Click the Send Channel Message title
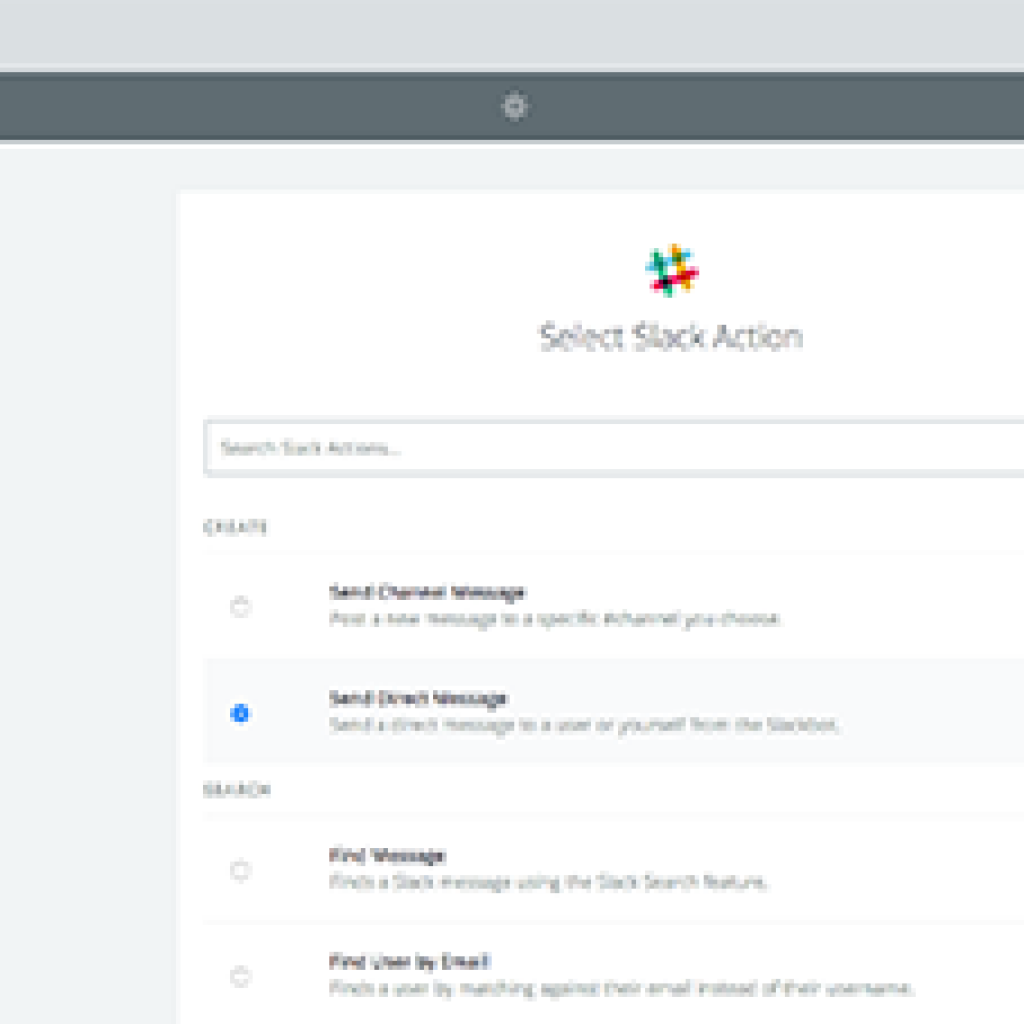The height and width of the screenshot is (1024, 1024). 426,592
